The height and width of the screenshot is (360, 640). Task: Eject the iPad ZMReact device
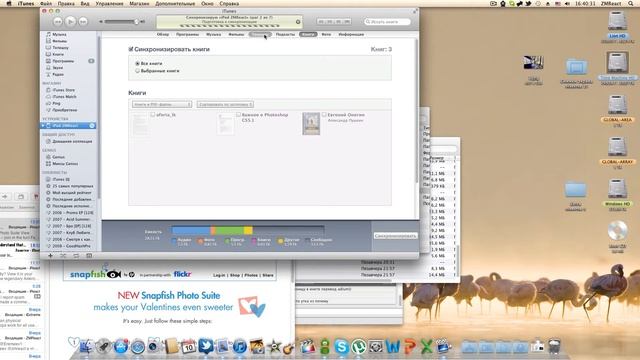coord(92,126)
